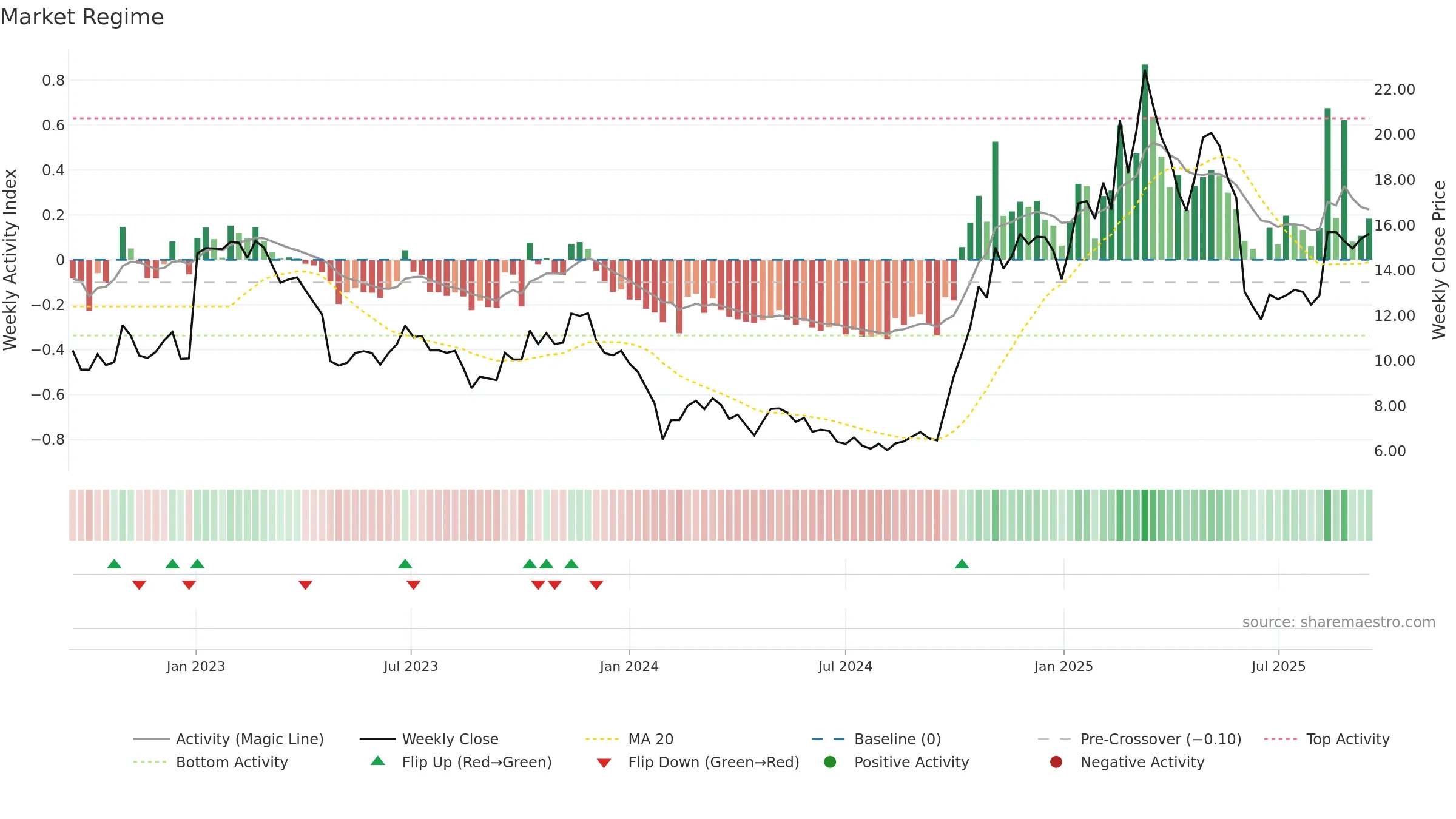Click the Negative Activity legend label
Viewport: 1456px width, 819px height.
[x=1142, y=762]
